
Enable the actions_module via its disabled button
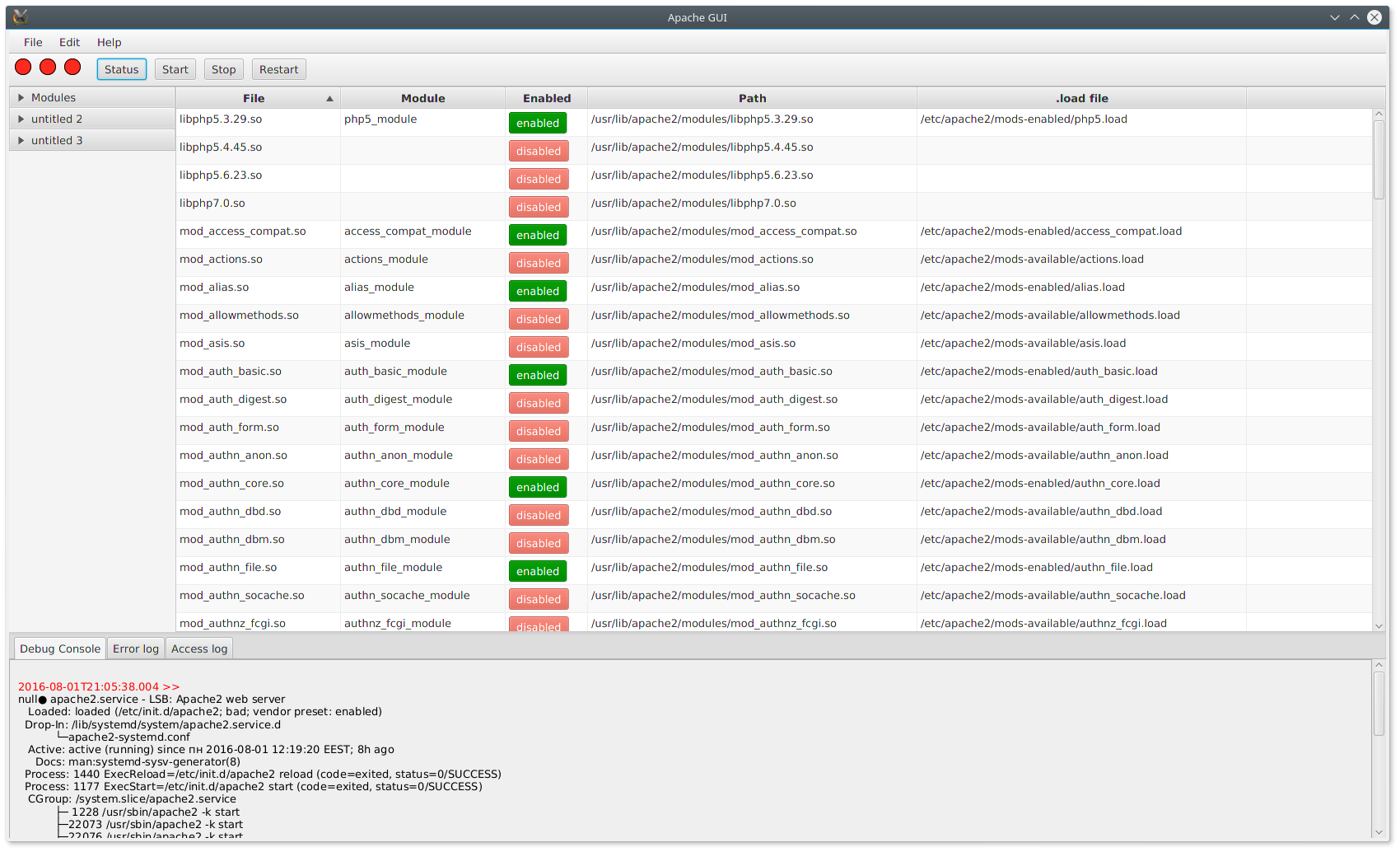(x=539, y=263)
